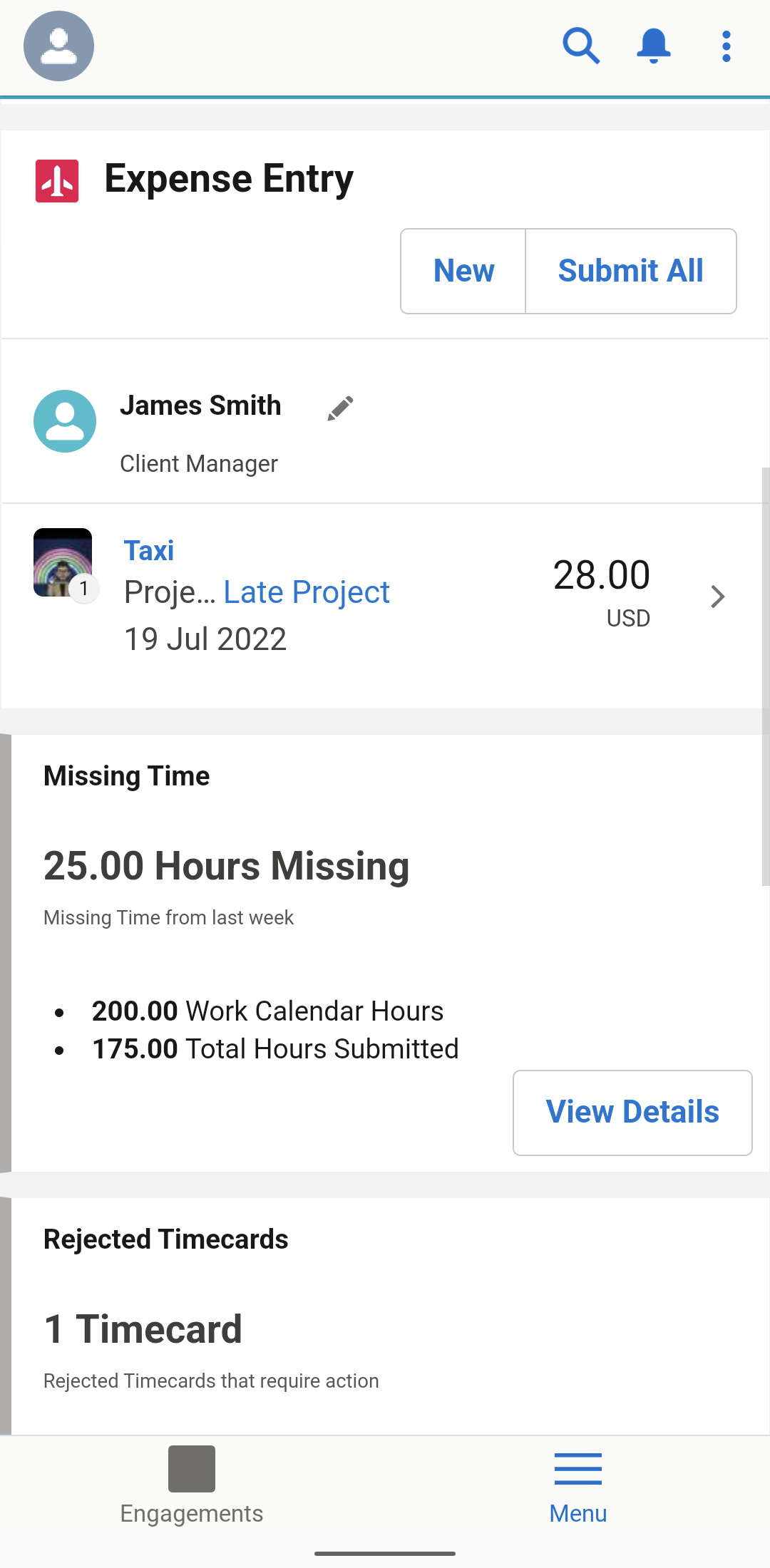Tap the Taxi receipt thumbnail image
The image size is (770, 1568).
[63, 562]
